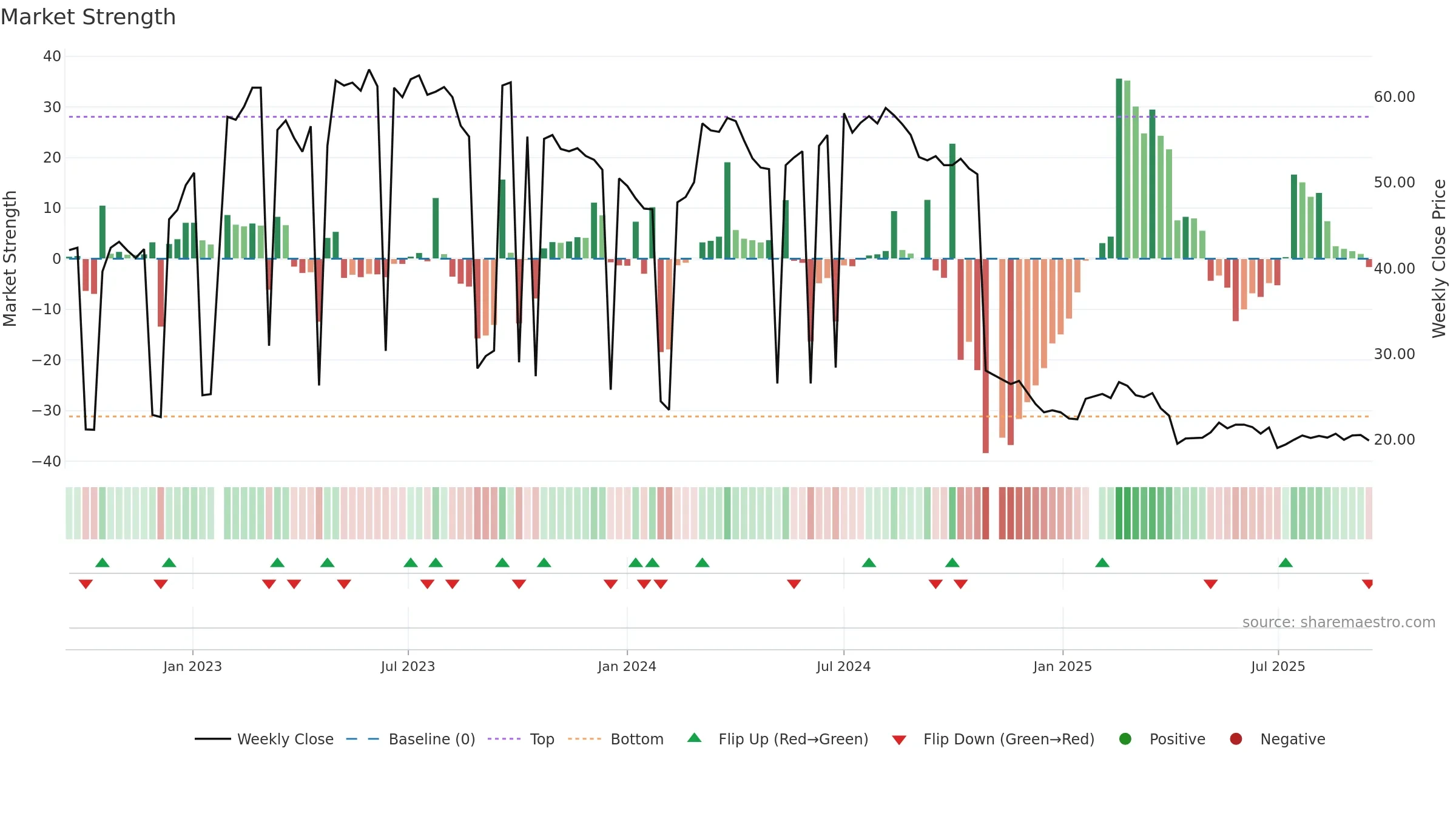Click the Weekly Close Price axis title
1456x819 pixels.
[x=1439, y=258]
